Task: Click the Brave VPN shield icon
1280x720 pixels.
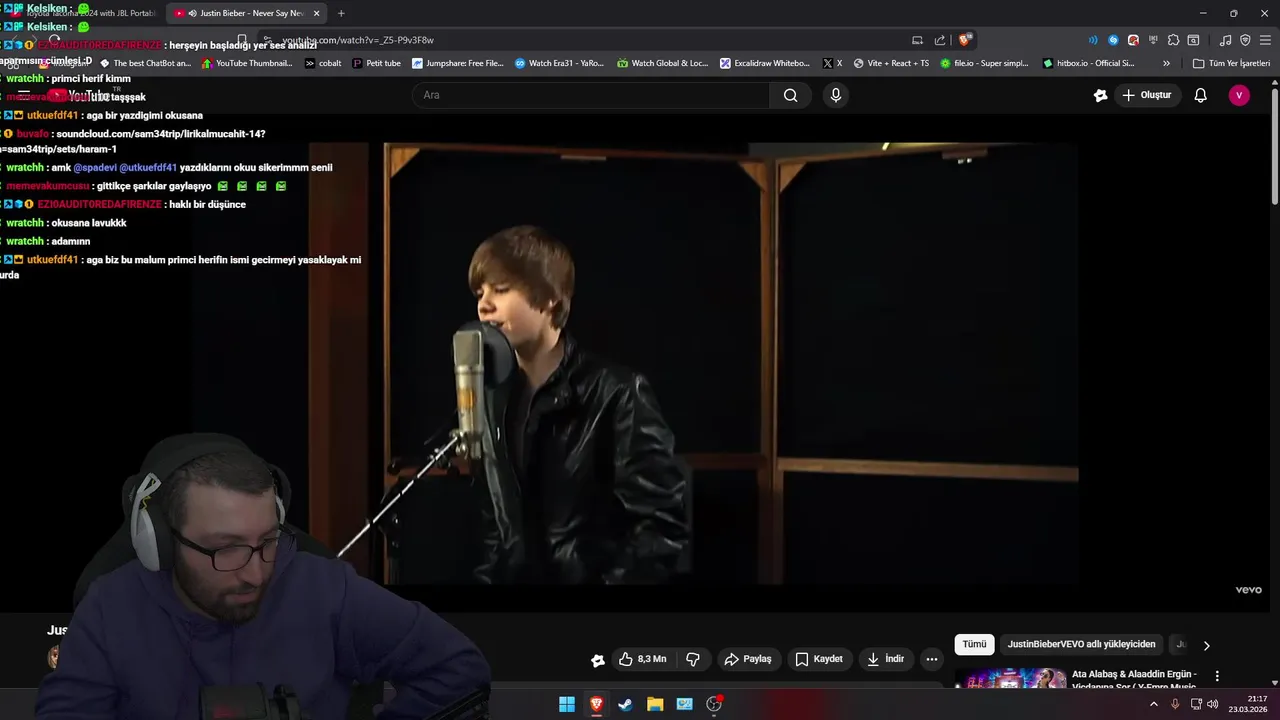Action: tap(1245, 40)
